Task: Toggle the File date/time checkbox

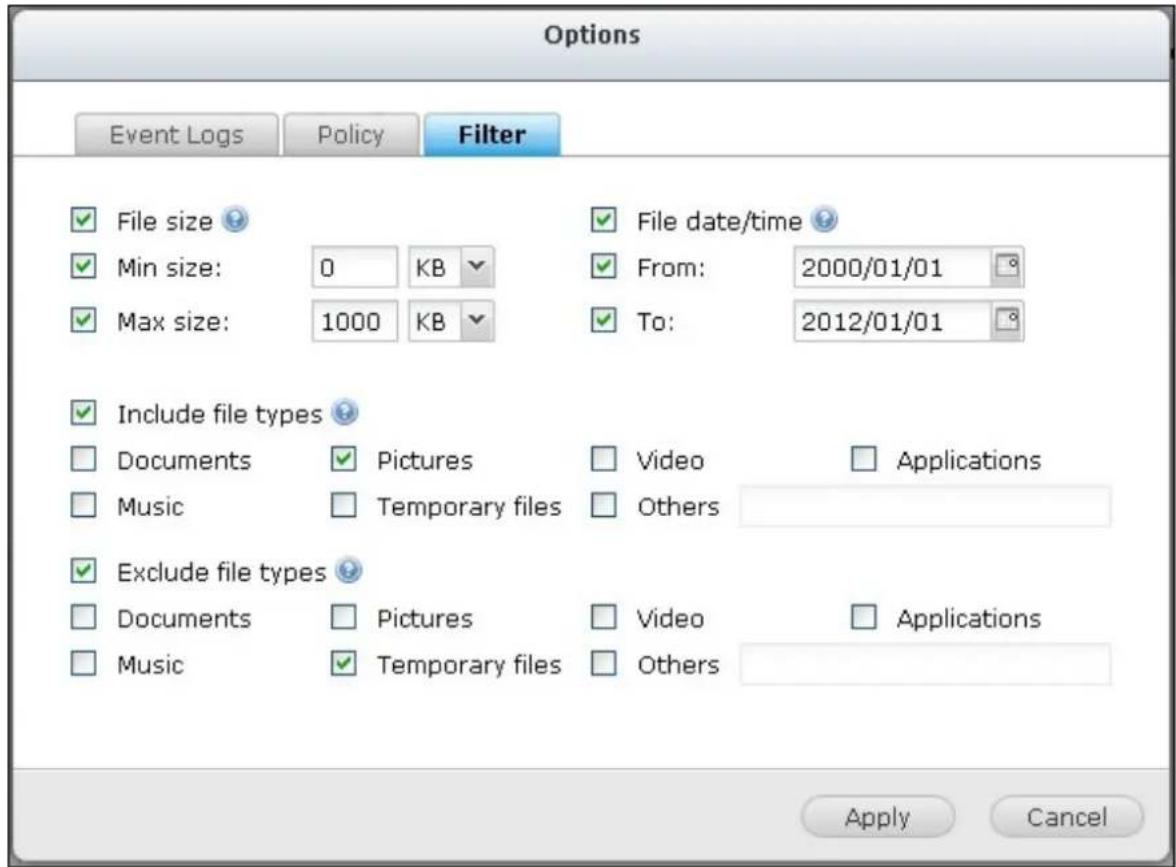Action: [604, 220]
